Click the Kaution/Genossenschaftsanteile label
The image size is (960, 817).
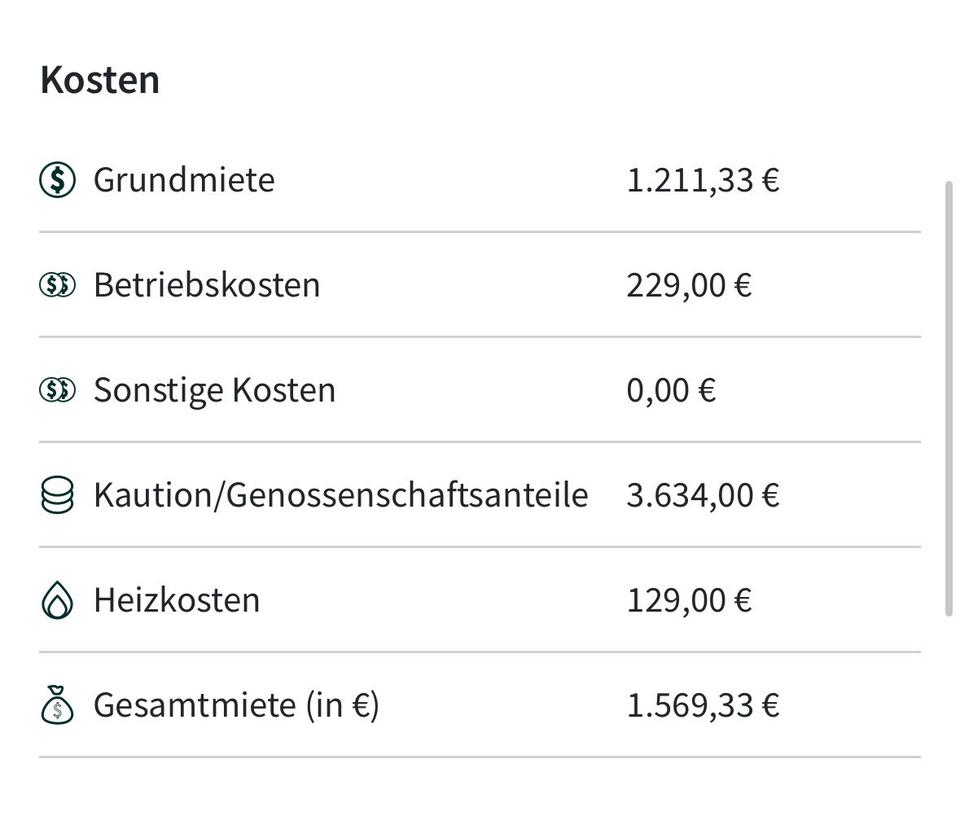point(340,495)
